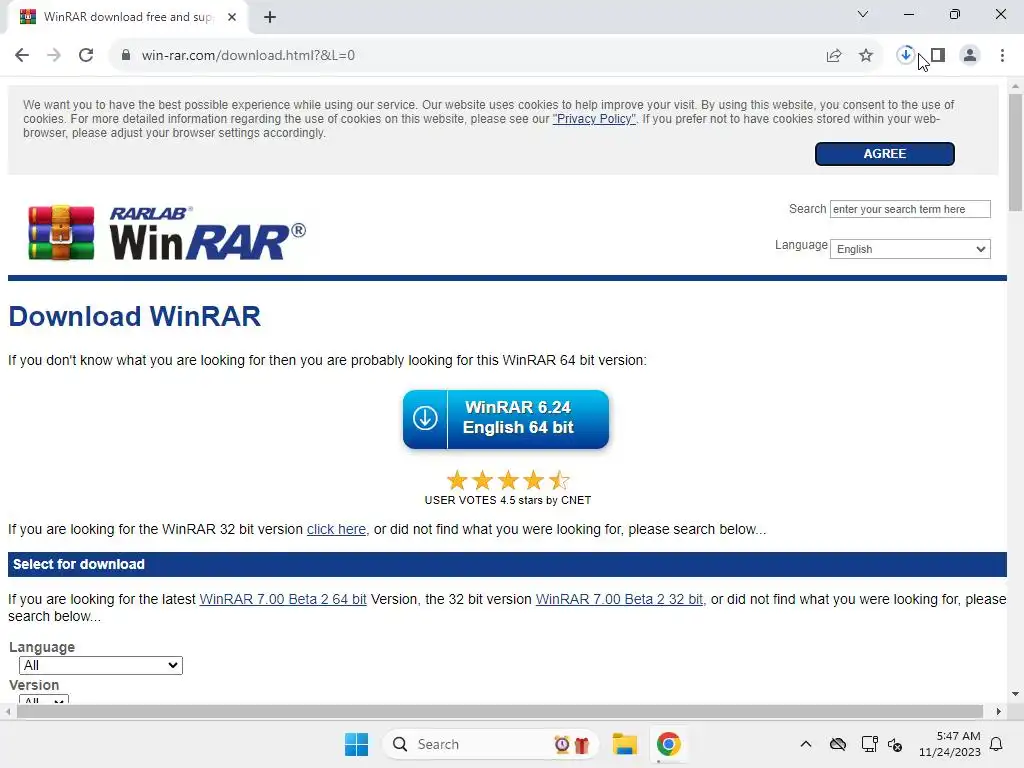
Task: View site information padlock icon
Action: tap(126, 56)
